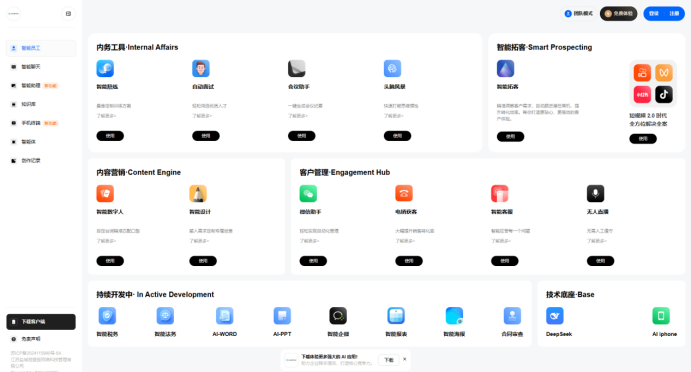
Task: Toggle team mode in the top bar
Action: tap(579, 14)
